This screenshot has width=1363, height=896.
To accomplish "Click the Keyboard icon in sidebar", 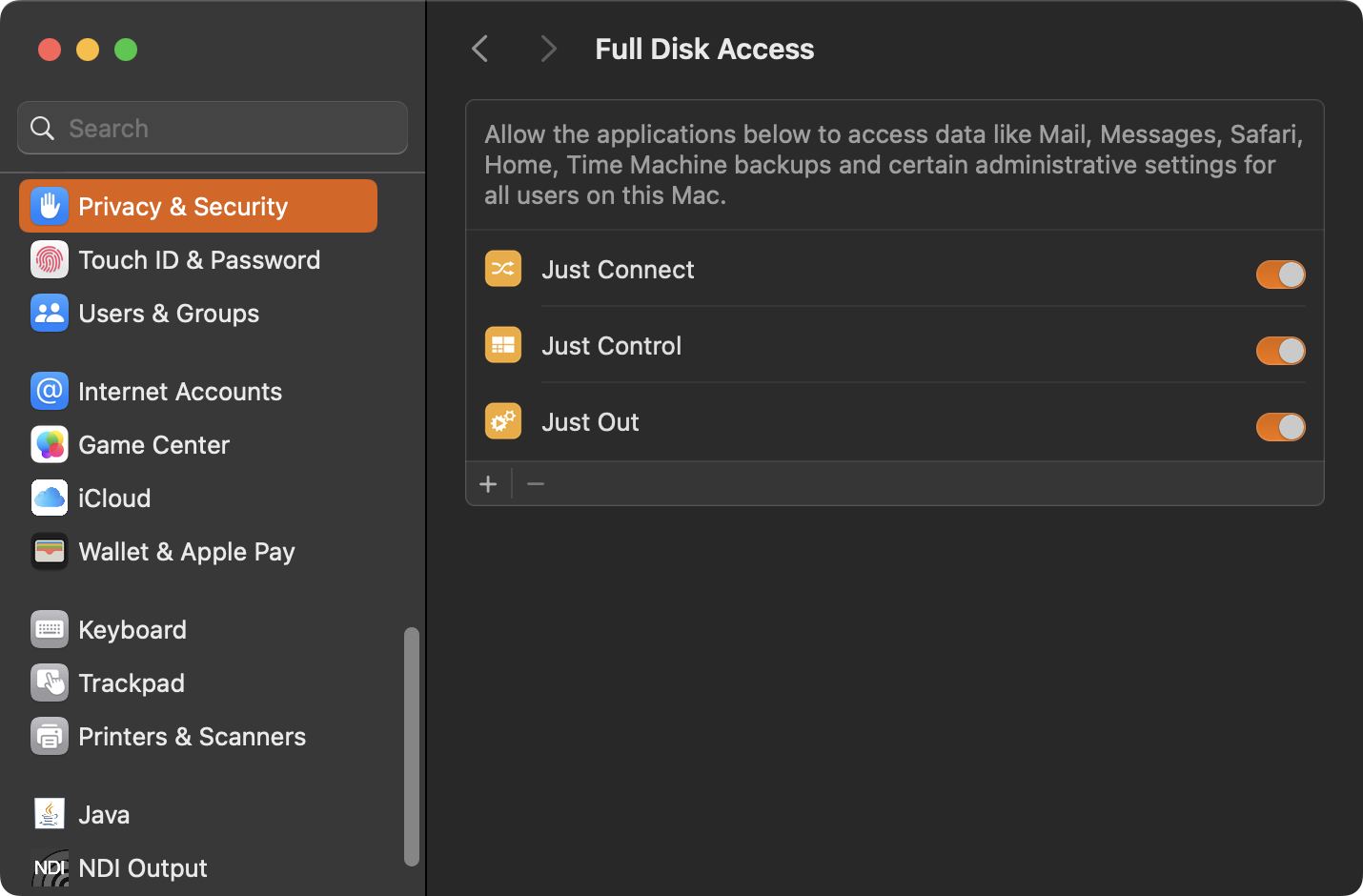I will (50, 629).
